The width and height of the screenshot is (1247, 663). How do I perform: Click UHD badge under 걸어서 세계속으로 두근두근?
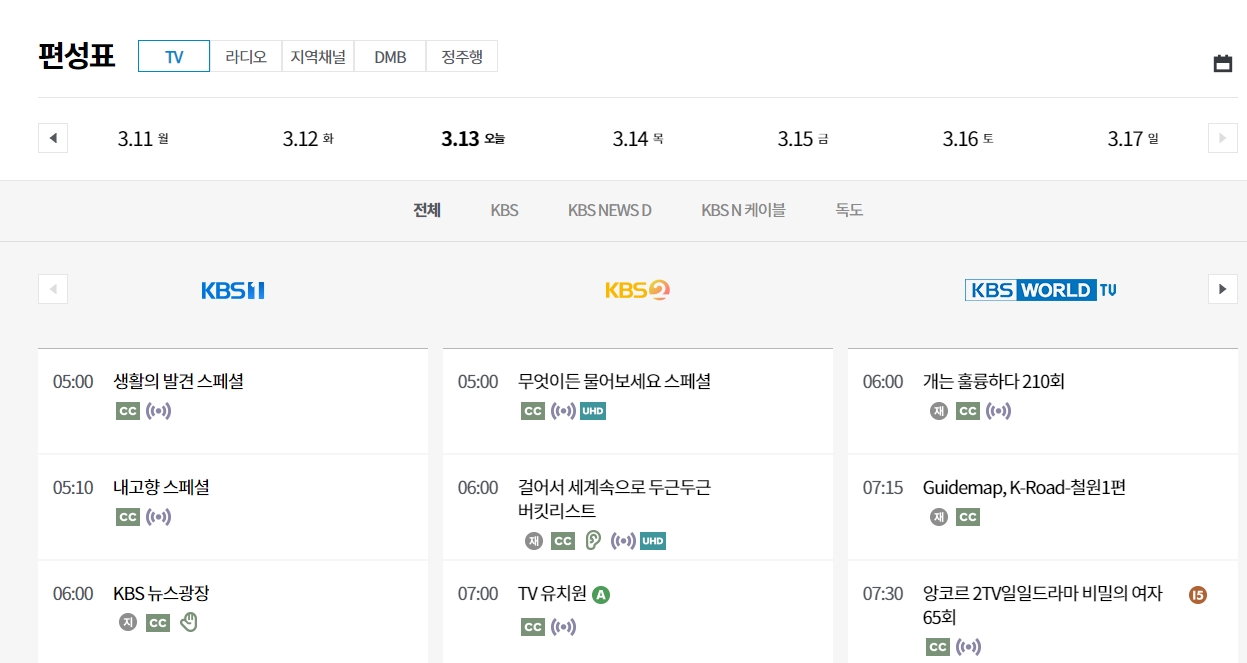coord(653,541)
